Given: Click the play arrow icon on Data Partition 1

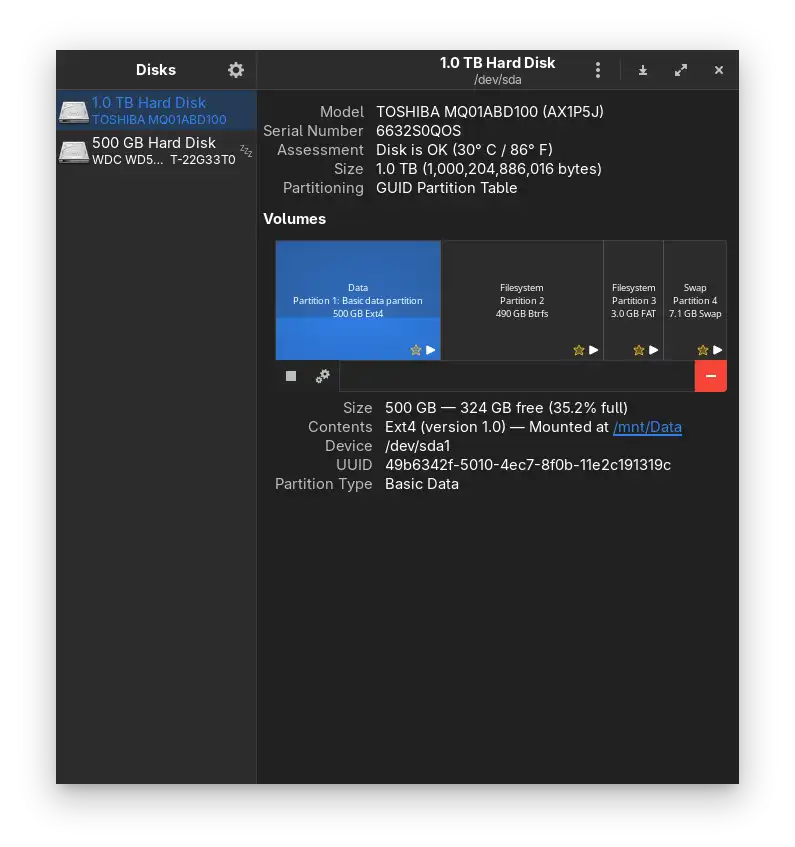Looking at the screenshot, I should (431, 350).
